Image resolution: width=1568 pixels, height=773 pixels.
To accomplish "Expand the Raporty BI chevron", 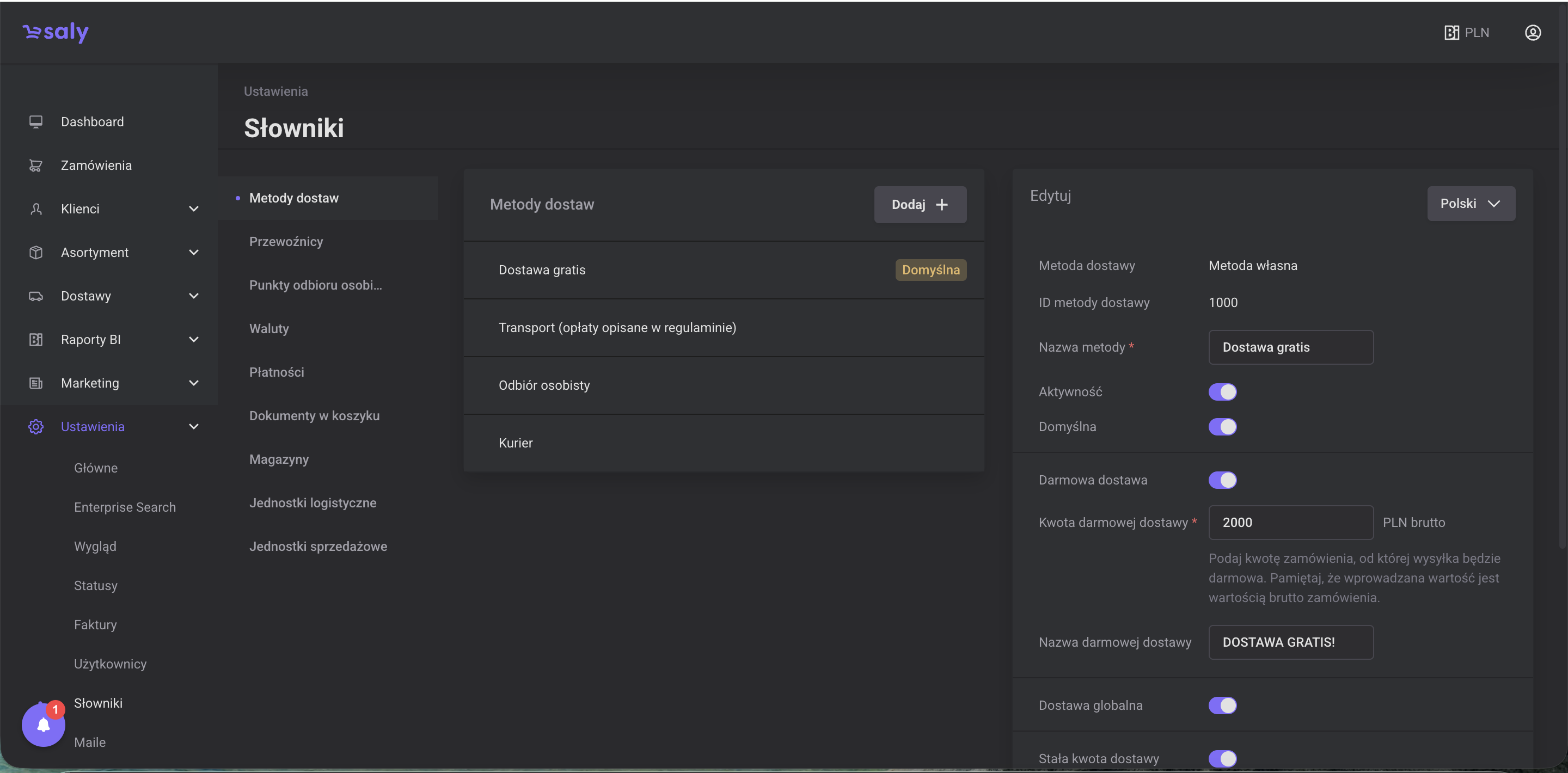I will coord(194,339).
